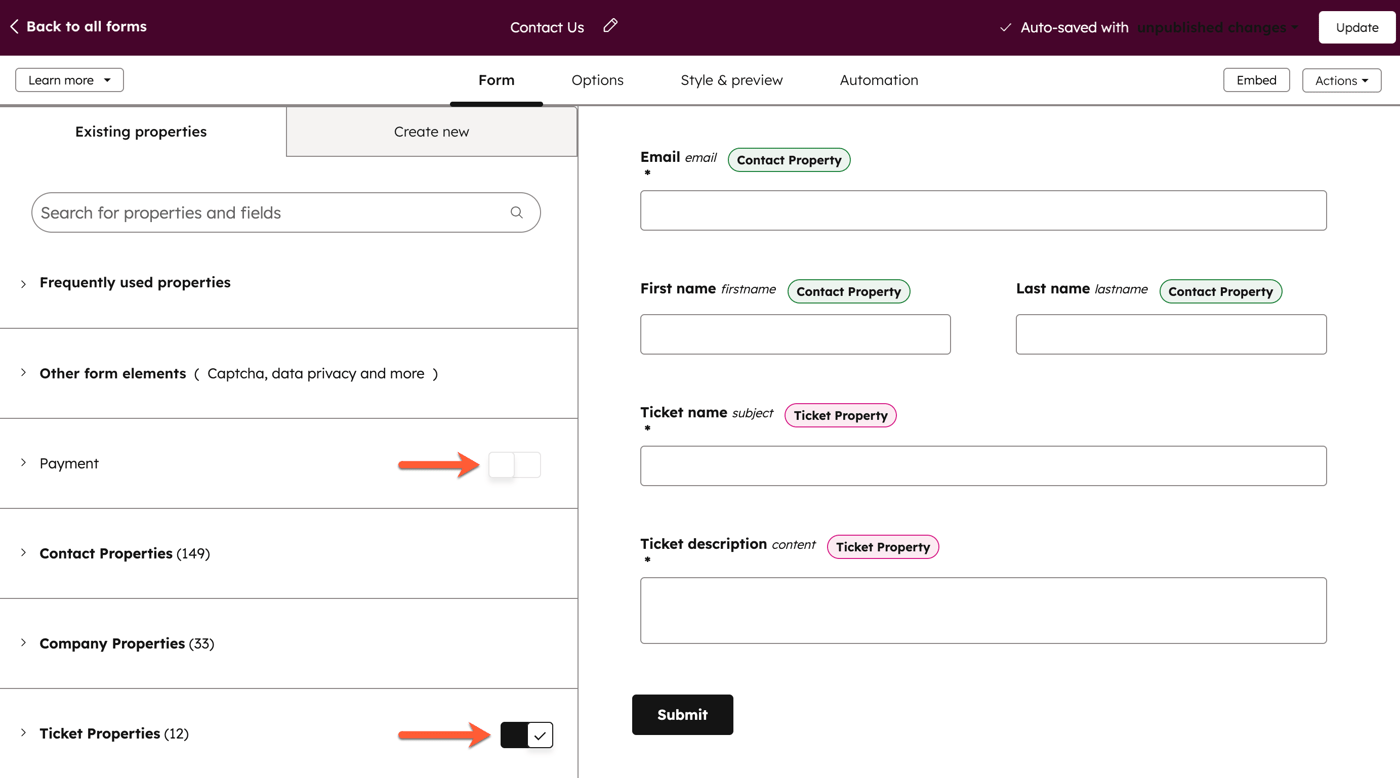
Task: Click the search magnifier icon
Action: tap(516, 212)
